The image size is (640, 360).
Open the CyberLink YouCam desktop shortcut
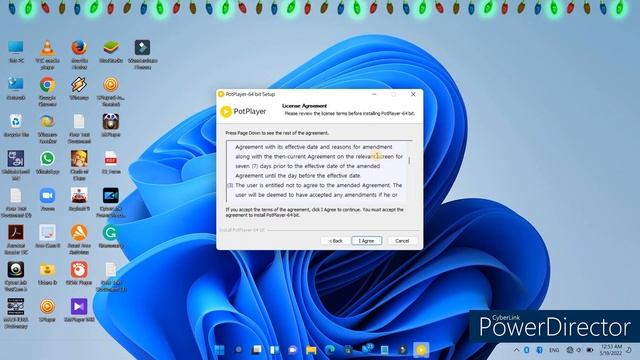tap(16, 276)
